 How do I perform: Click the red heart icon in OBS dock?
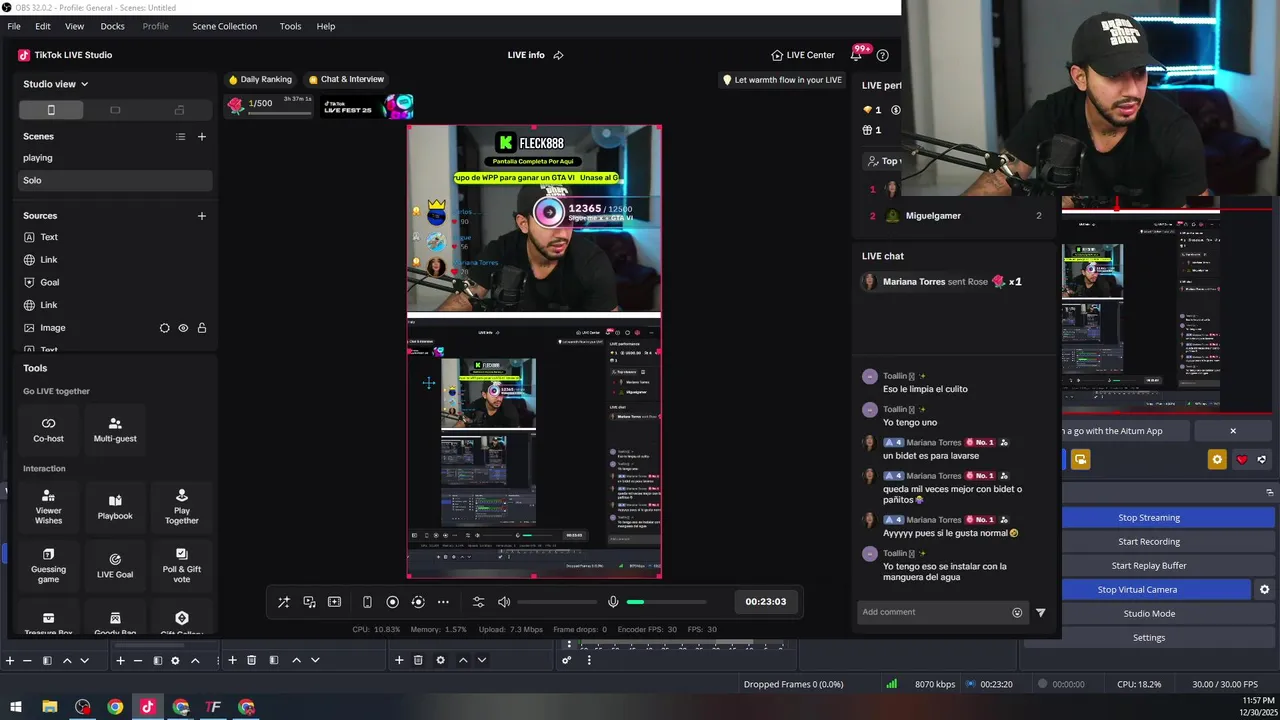pyautogui.click(x=1242, y=459)
